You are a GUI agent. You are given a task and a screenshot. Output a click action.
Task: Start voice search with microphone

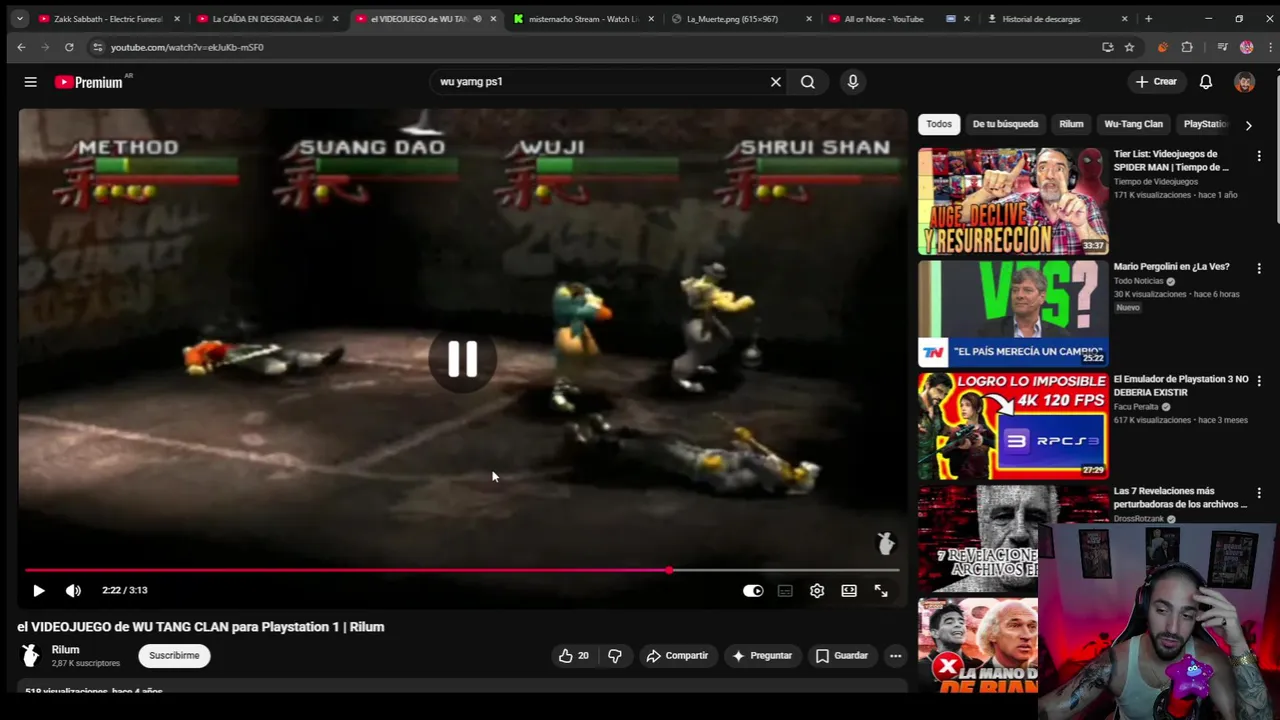(853, 82)
